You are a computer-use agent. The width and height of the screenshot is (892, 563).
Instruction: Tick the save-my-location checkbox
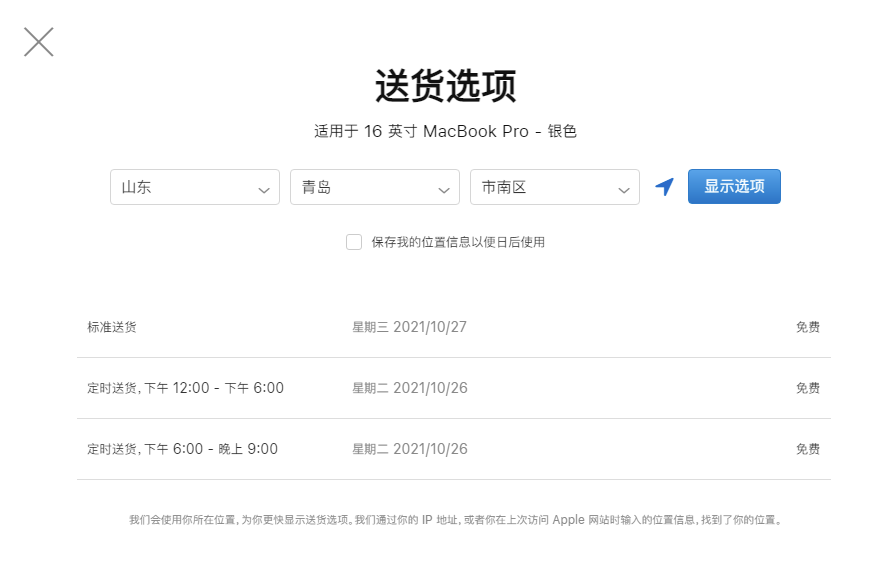tap(354, 242)
